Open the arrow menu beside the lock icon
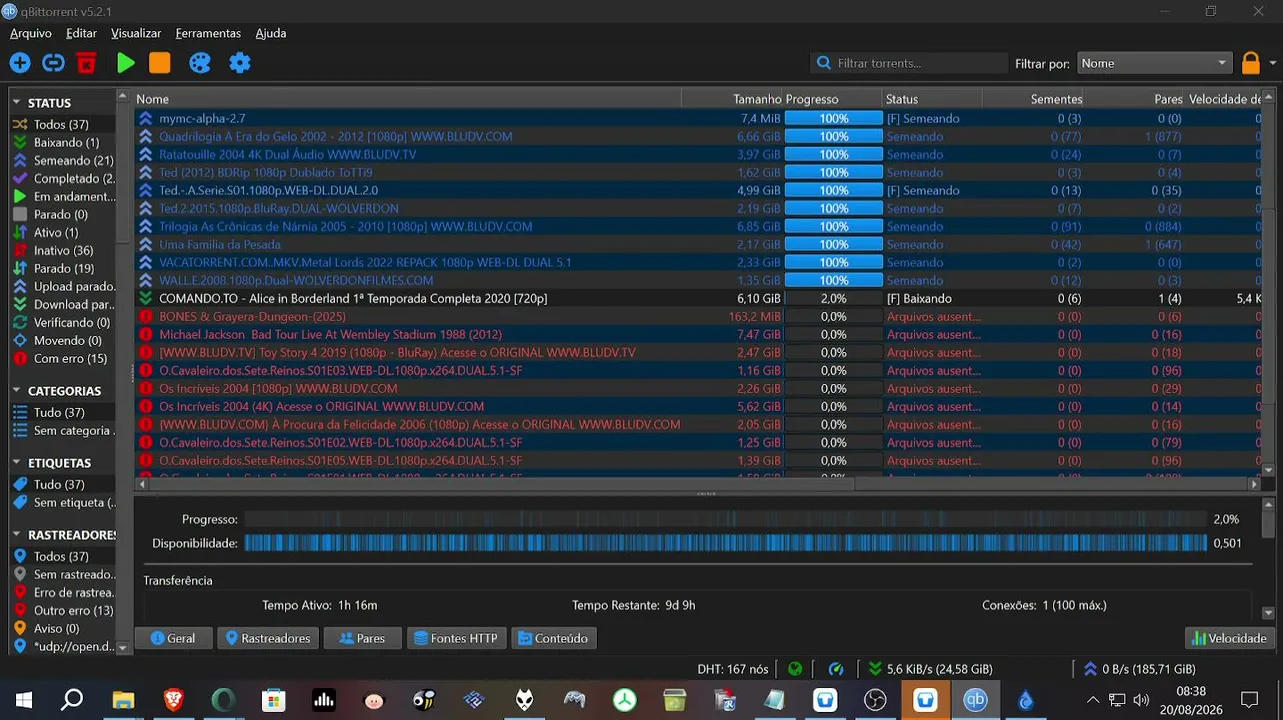Screen dimensions: 1283x720 click(1272, 63)
